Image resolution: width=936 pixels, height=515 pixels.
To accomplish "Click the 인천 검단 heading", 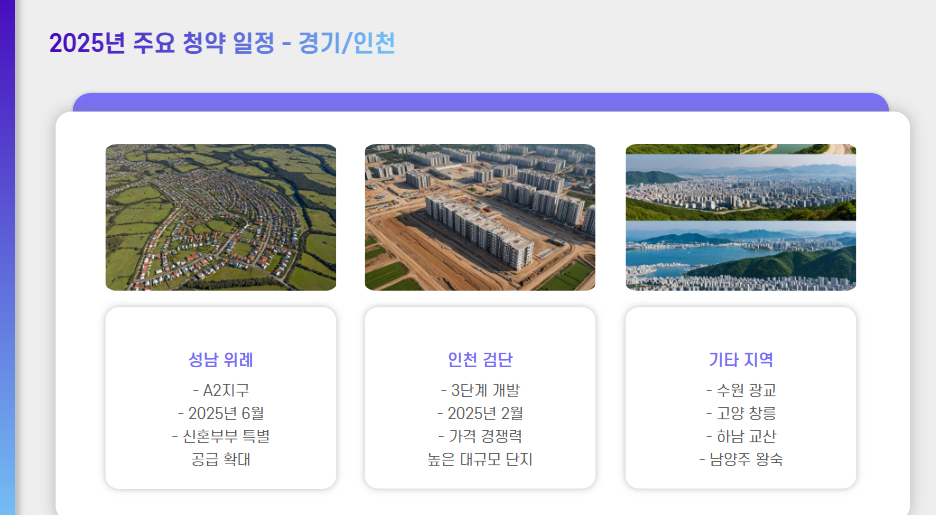I will tap(480, 360).
